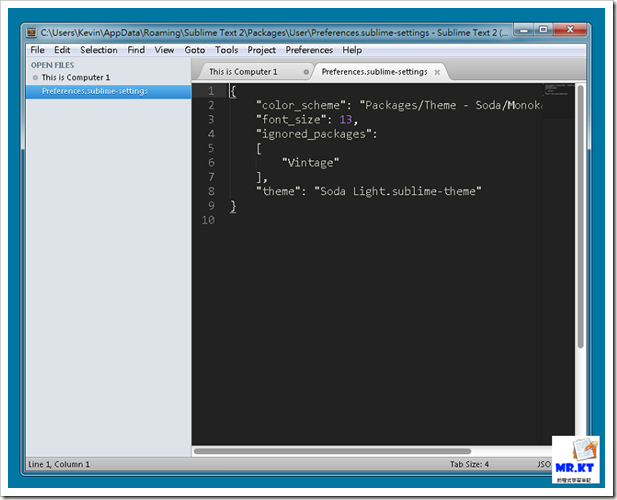Viewport: 617px width, 500px height.
Task: Open the Find menu
Action: 136,50
